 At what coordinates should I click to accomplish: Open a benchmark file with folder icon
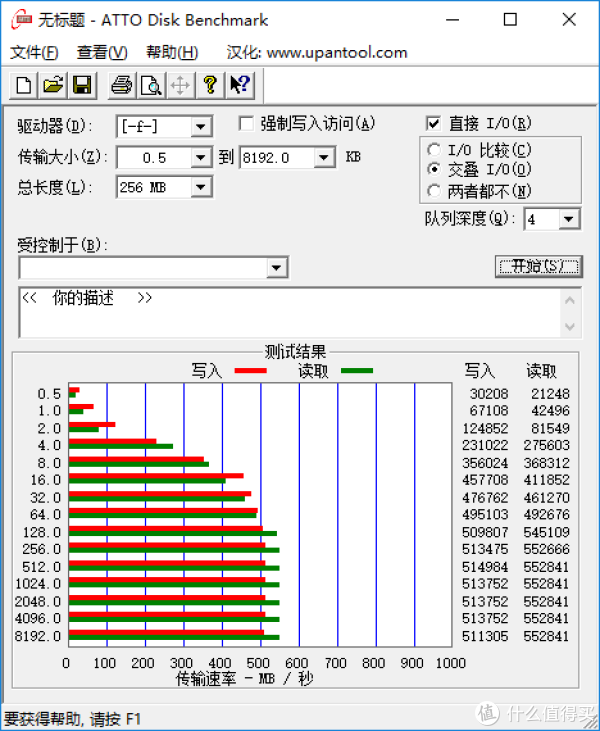53,85
